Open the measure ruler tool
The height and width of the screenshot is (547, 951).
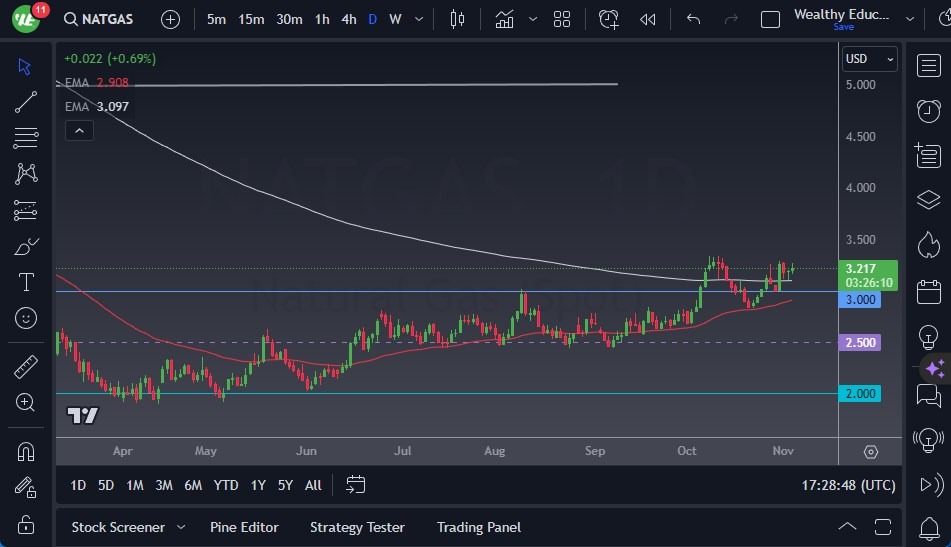pos(26,367)
